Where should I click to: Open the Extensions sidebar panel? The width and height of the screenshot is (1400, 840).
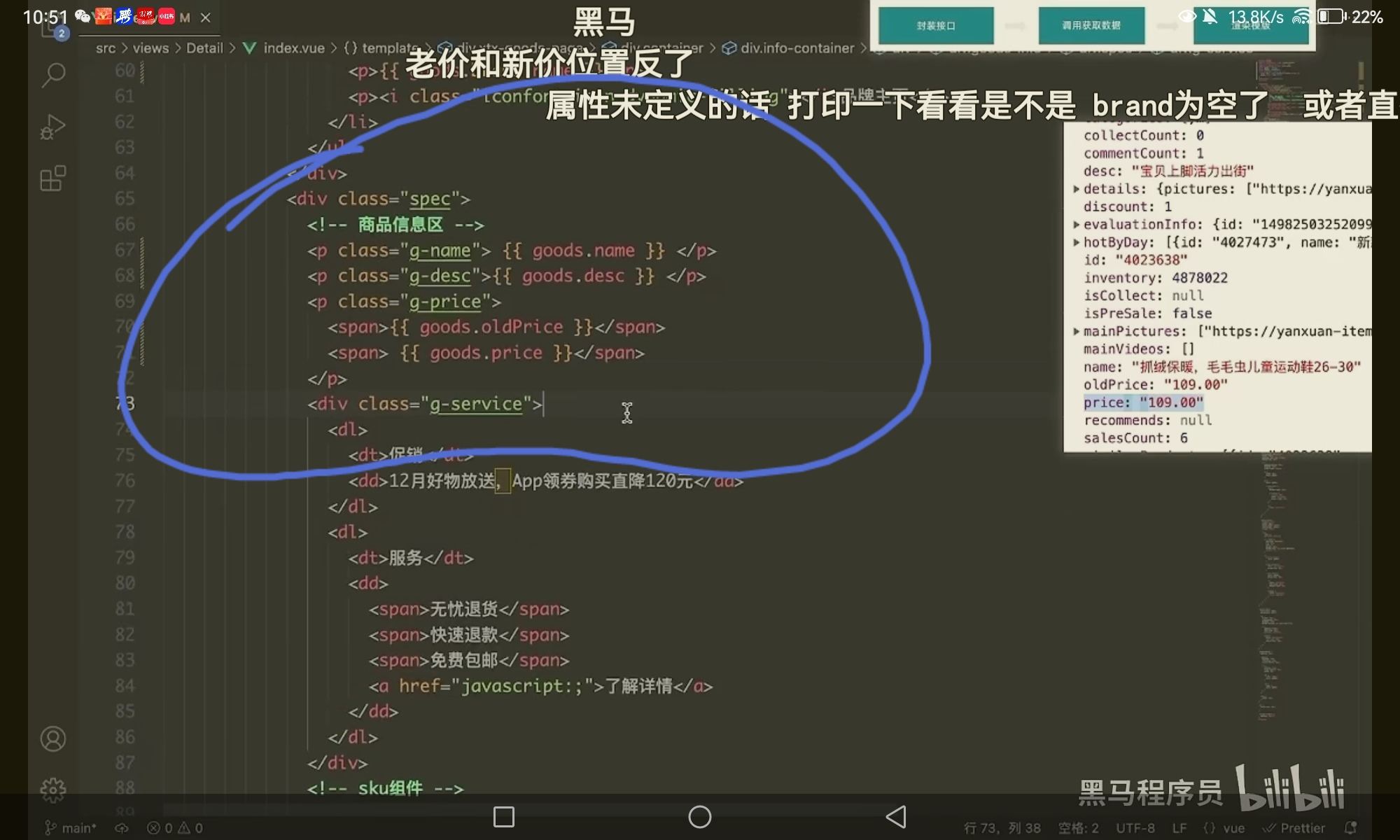(x=53, y=178)
